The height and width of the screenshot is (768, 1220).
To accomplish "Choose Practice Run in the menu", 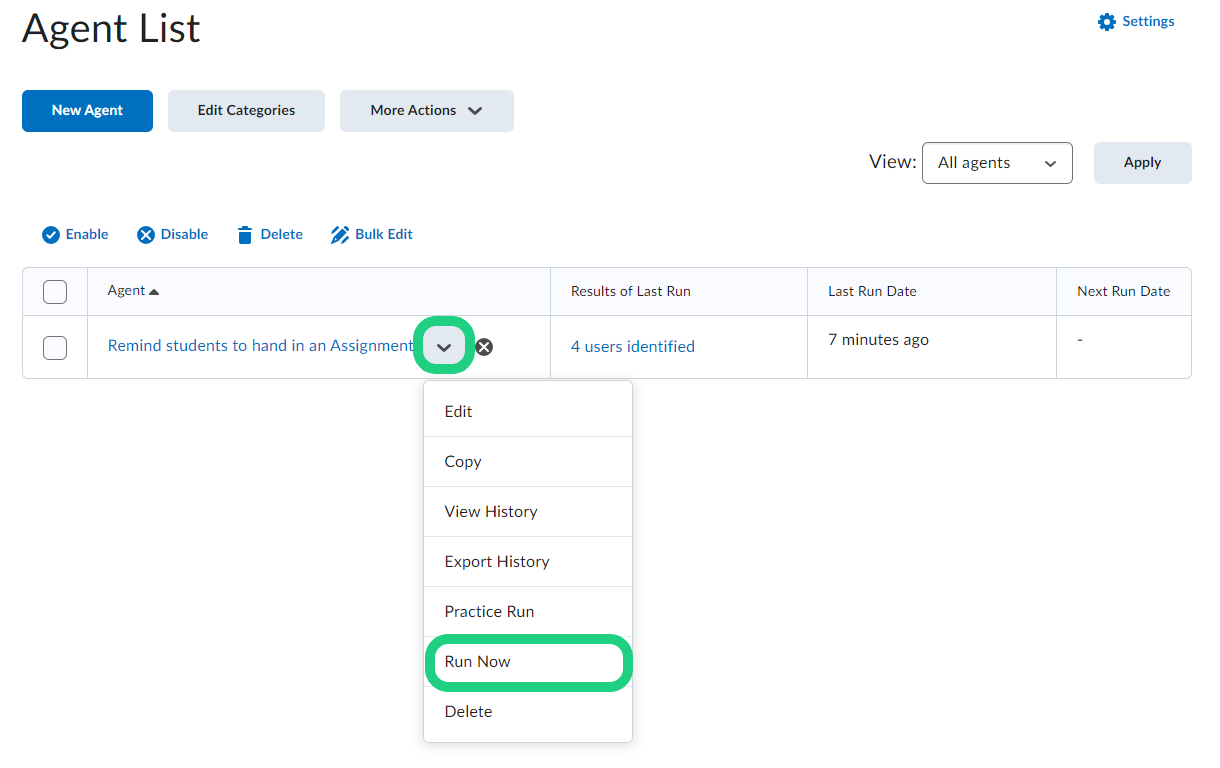I will (x=489, y=612).
